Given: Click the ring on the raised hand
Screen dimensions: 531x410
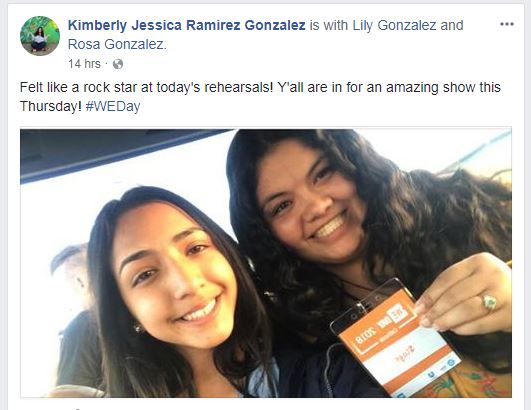Looking at the screenshot, I should 488,302.
